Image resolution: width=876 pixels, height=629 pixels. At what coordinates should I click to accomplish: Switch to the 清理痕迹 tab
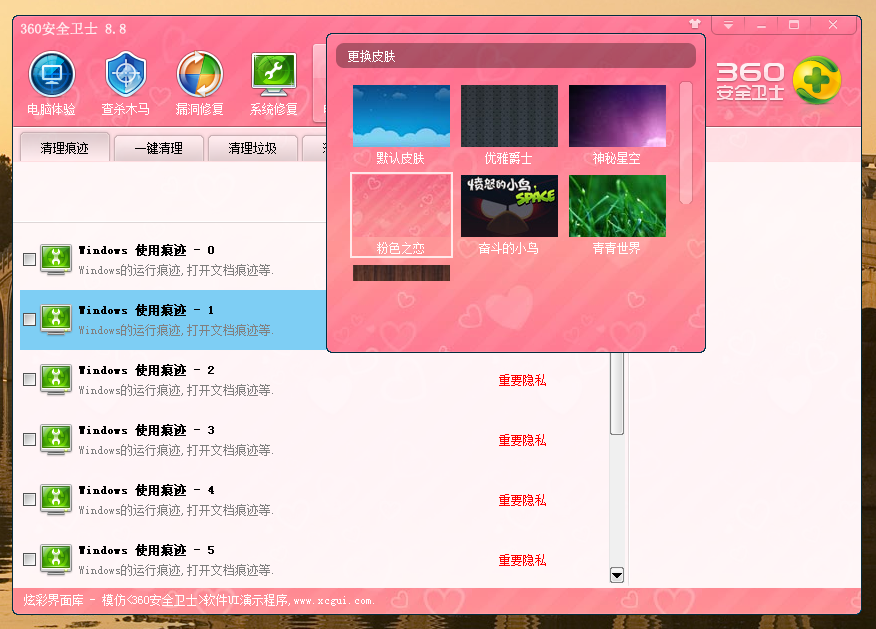65,148
